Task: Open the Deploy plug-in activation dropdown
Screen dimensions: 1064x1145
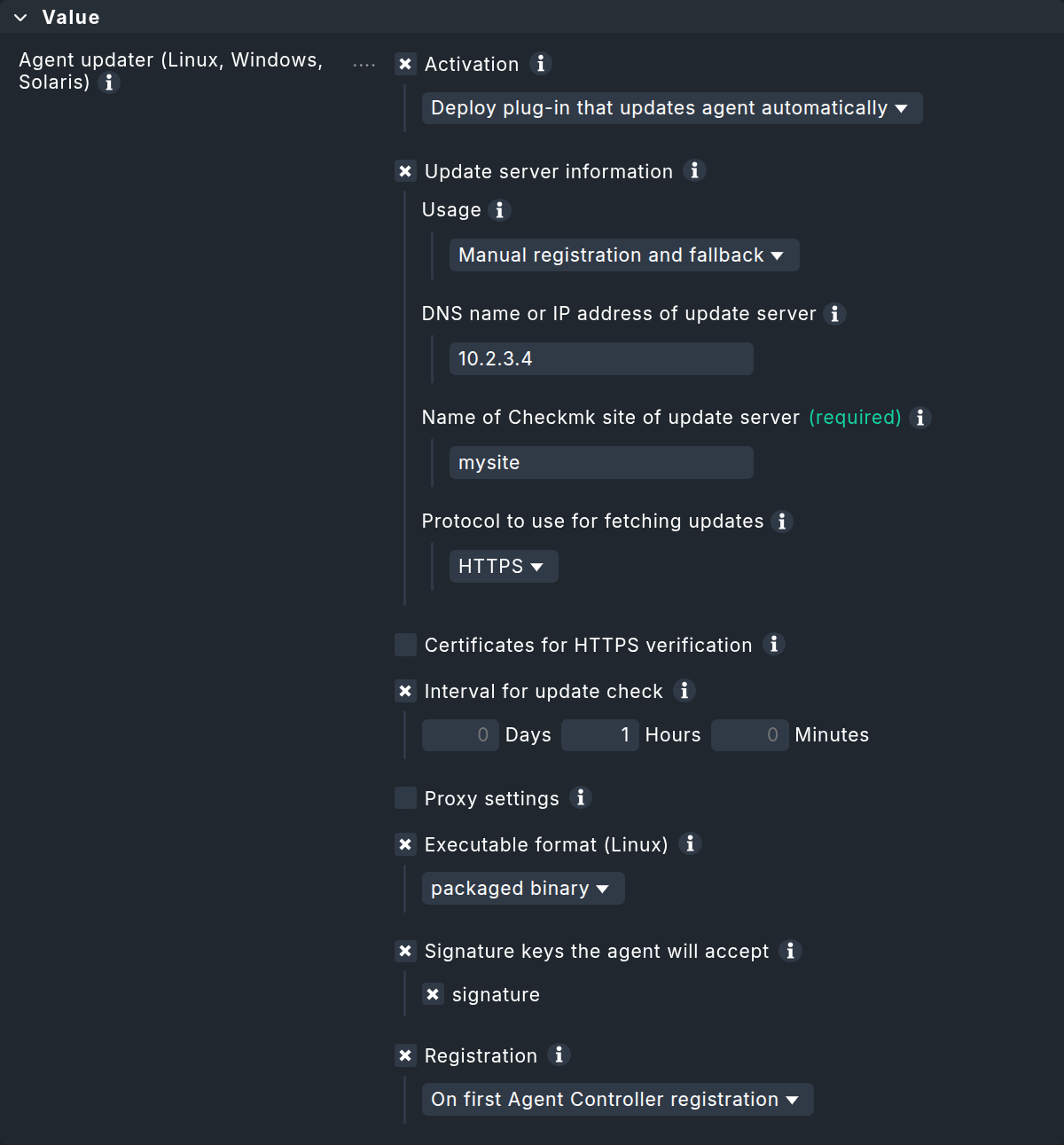Action: pos(671,107)
